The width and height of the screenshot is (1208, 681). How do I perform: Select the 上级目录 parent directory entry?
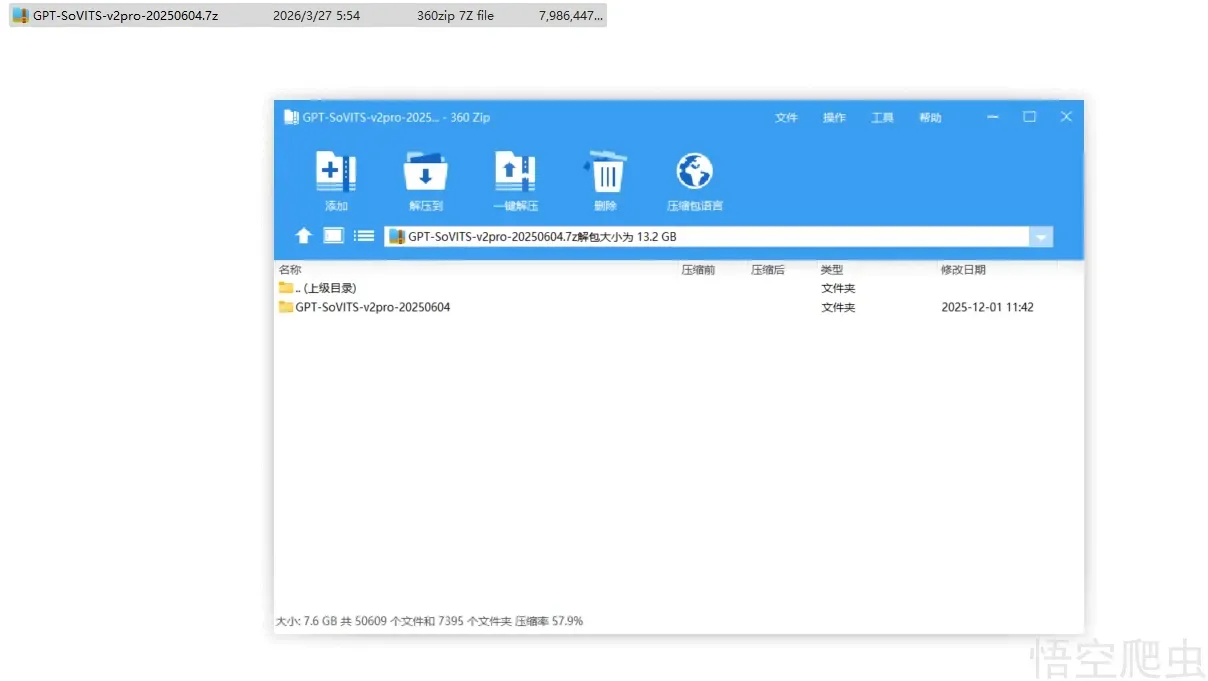[325, 288]
